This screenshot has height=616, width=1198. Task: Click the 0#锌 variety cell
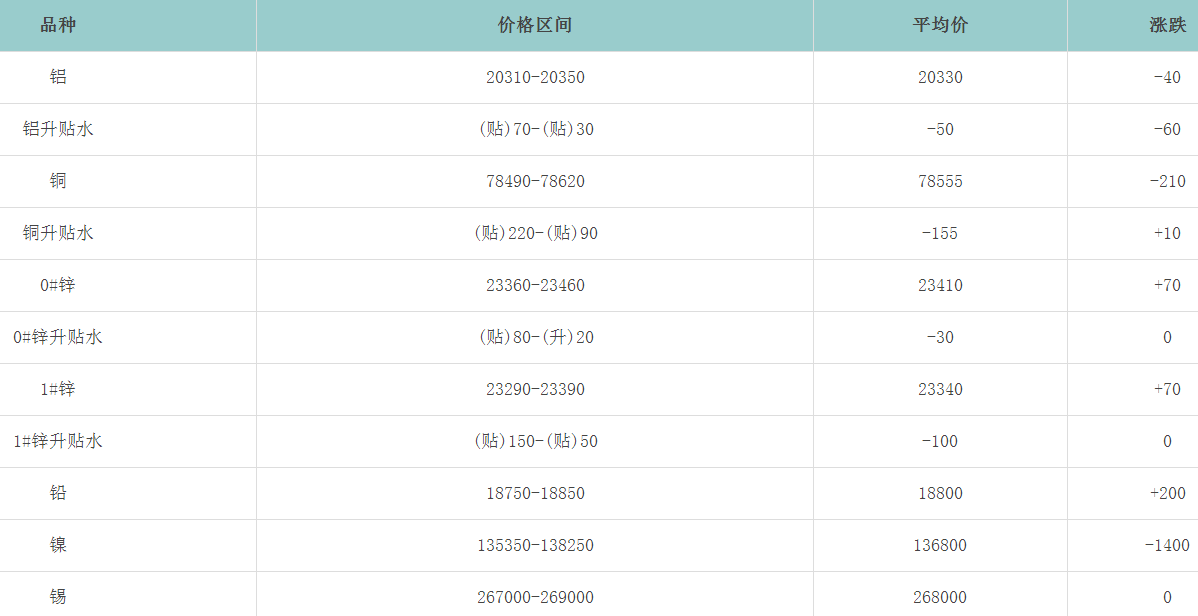pyautogui.click(x=58, y=285)
